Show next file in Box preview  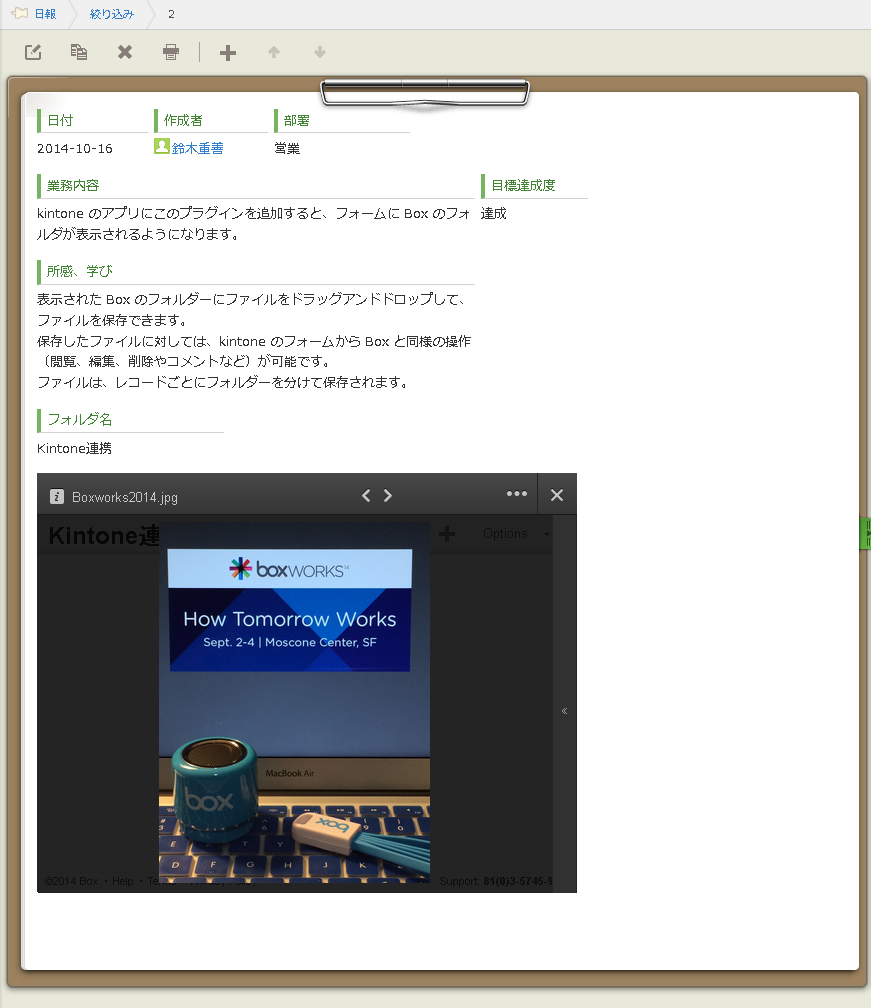pyautogui.click(x=388, y=495)
